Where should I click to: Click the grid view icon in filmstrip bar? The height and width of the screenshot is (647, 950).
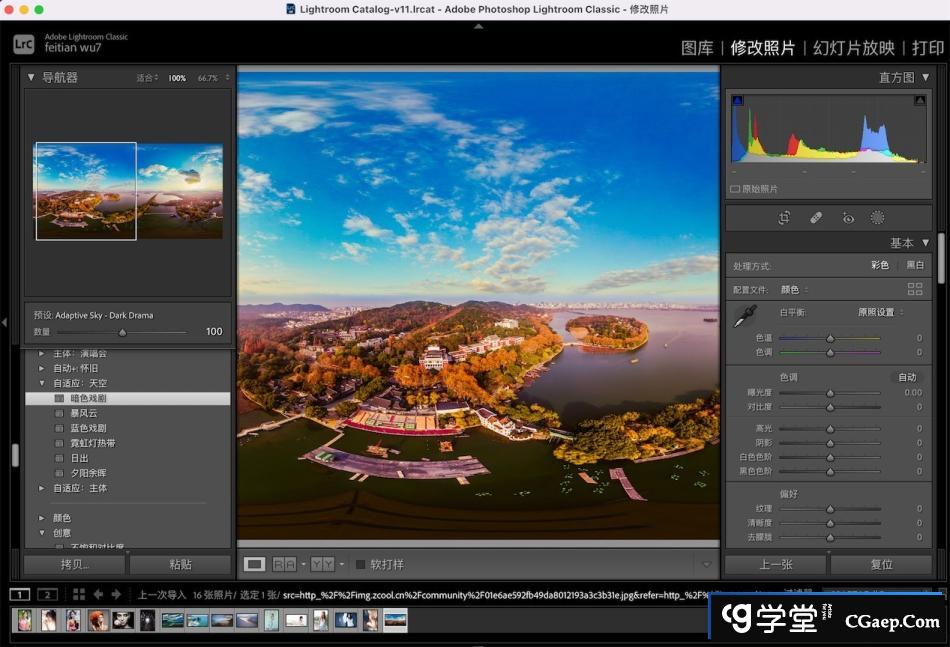pyautogui.click(x=79, y=594)
